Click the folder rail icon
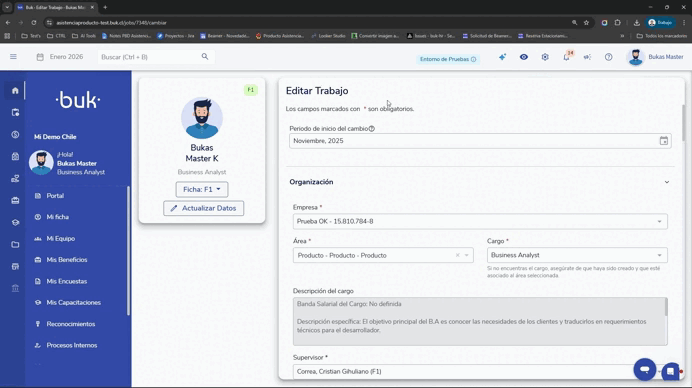This screenshot has width=692, height=388. [x=15, y=245]
